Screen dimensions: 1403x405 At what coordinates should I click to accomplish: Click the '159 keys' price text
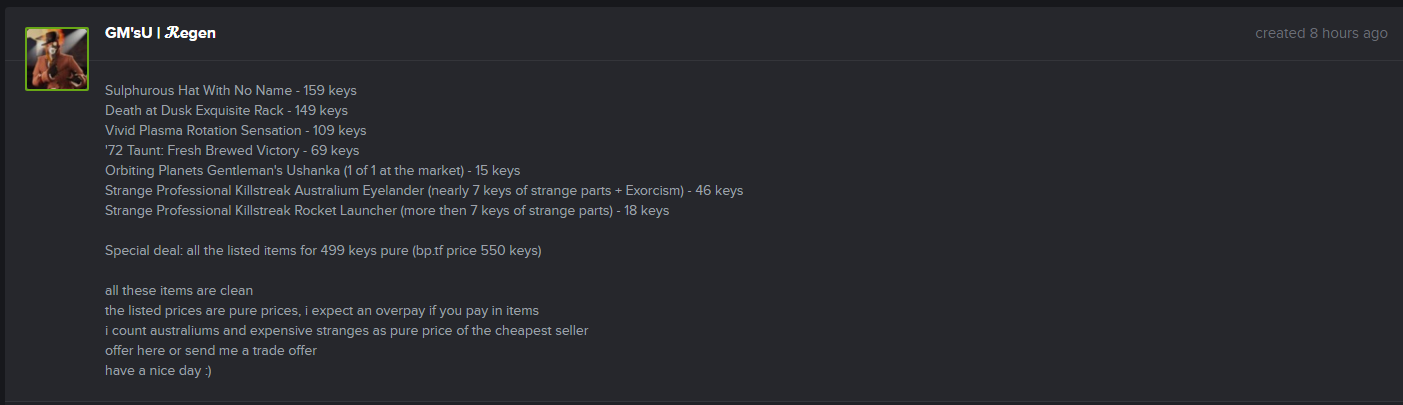point(330,91)
